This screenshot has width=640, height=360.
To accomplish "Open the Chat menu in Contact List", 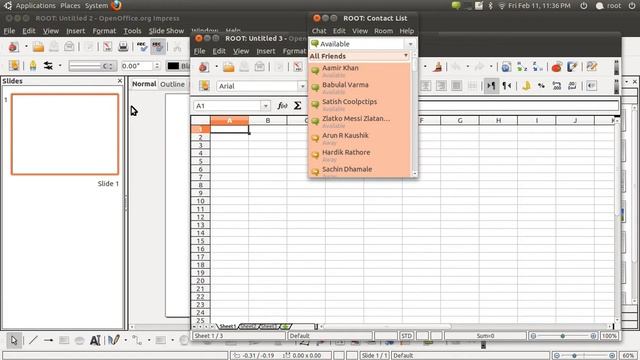I will (x=319, y=31).
